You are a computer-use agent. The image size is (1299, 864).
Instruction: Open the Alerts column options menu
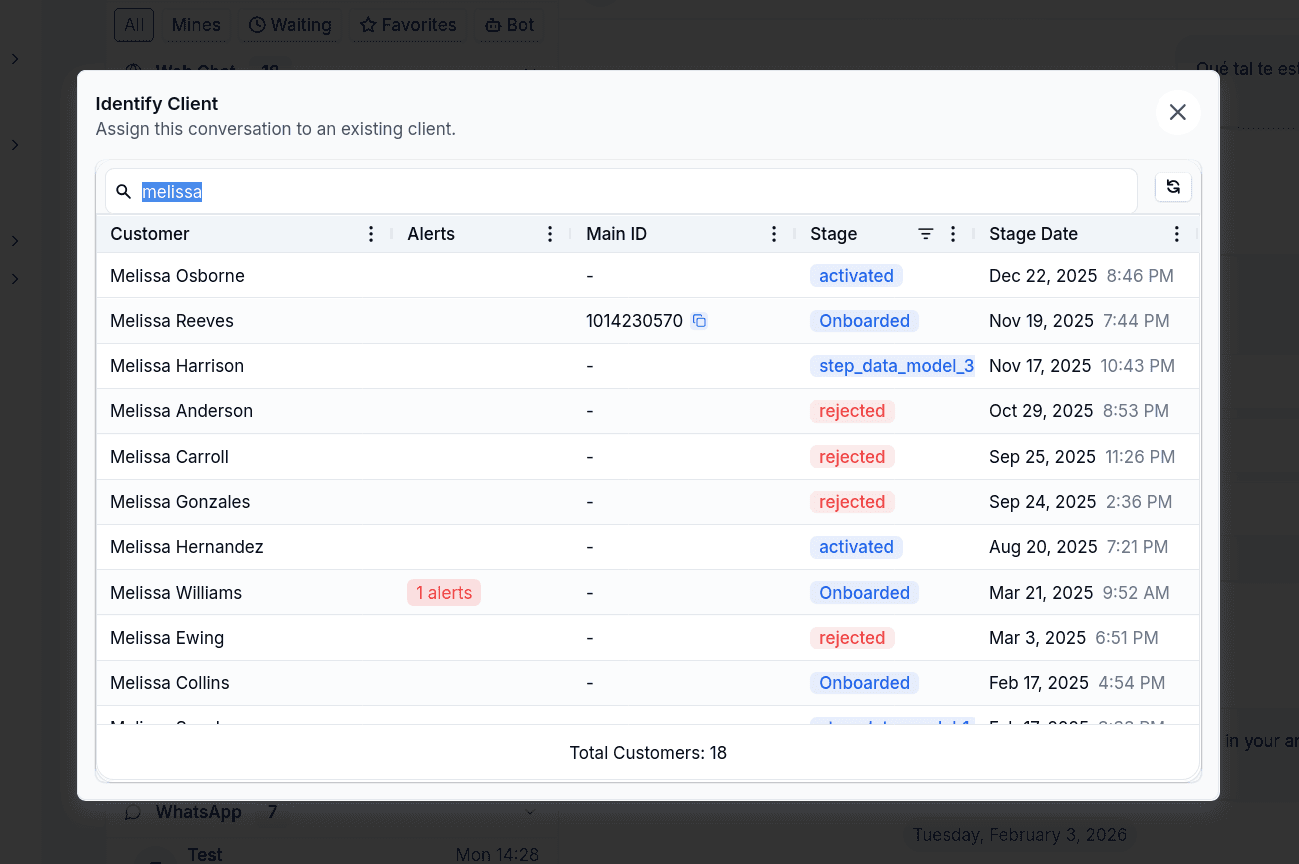(550, 234)
